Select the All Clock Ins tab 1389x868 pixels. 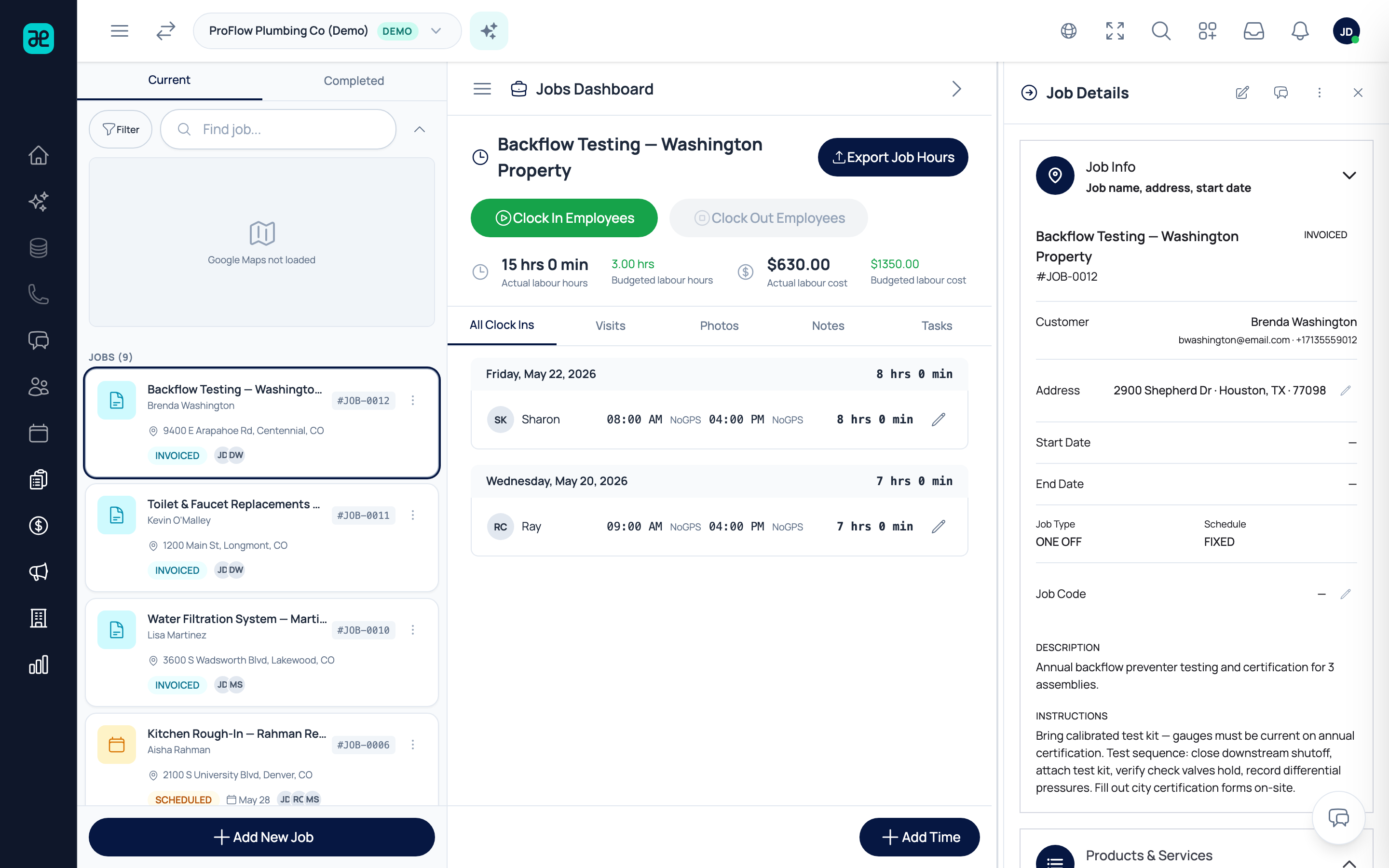click(502, 325)
